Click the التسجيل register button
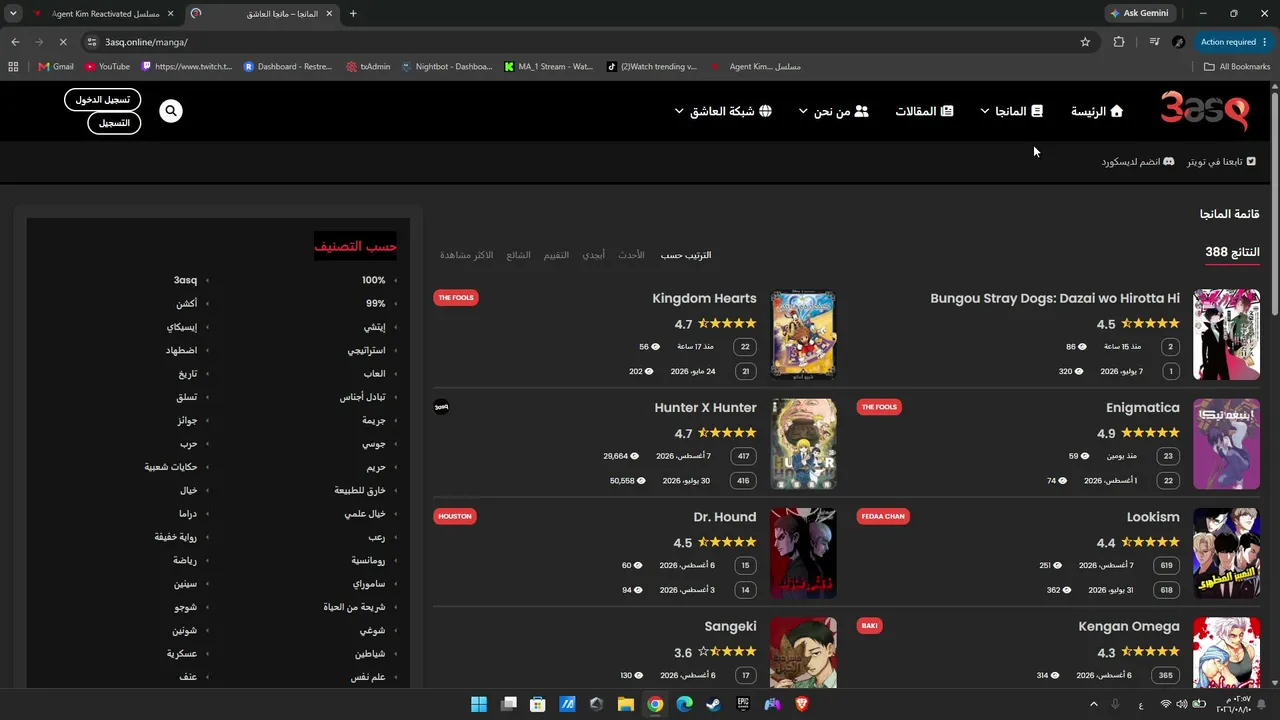The width and height of the screenshot is (1280, 720). click(x=114, y=123)
